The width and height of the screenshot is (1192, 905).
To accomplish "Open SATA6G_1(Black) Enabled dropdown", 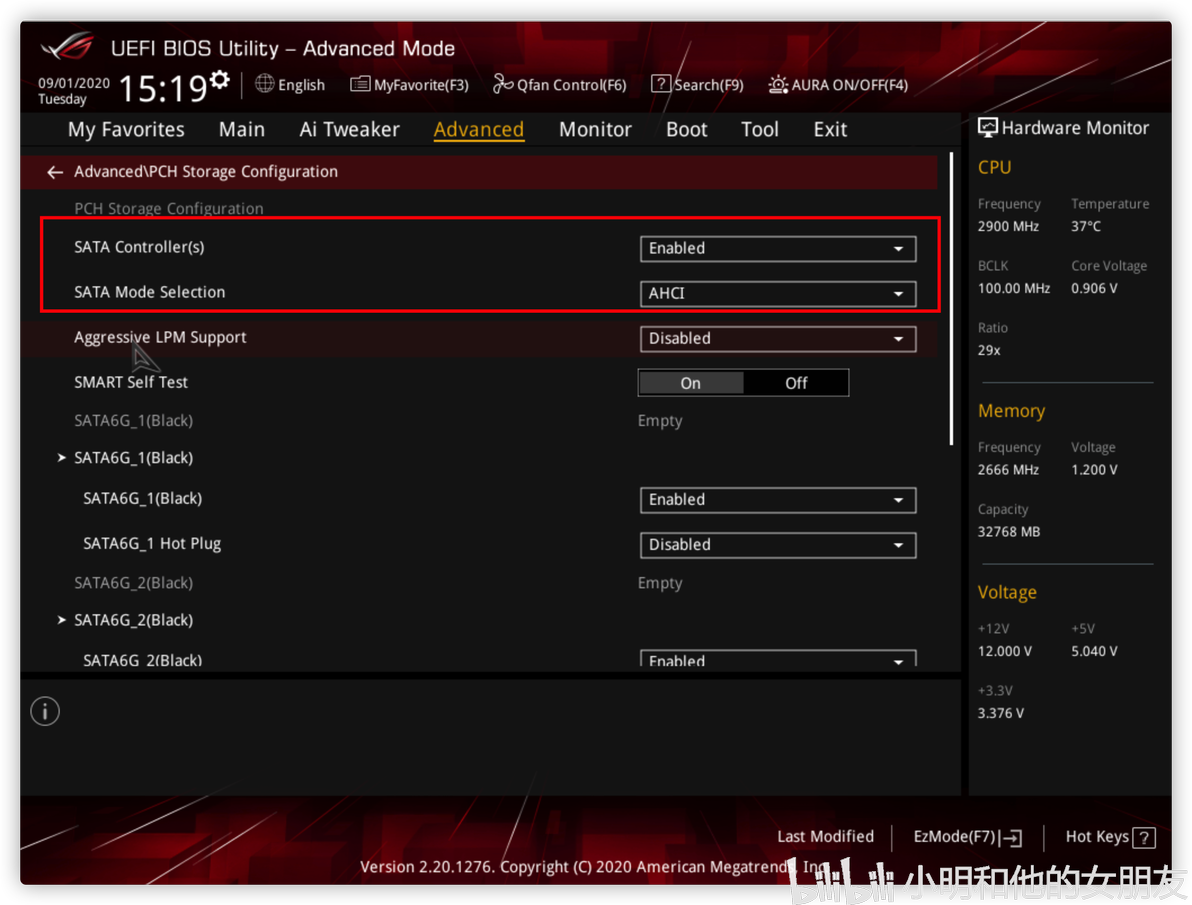I will pos(778,500).
